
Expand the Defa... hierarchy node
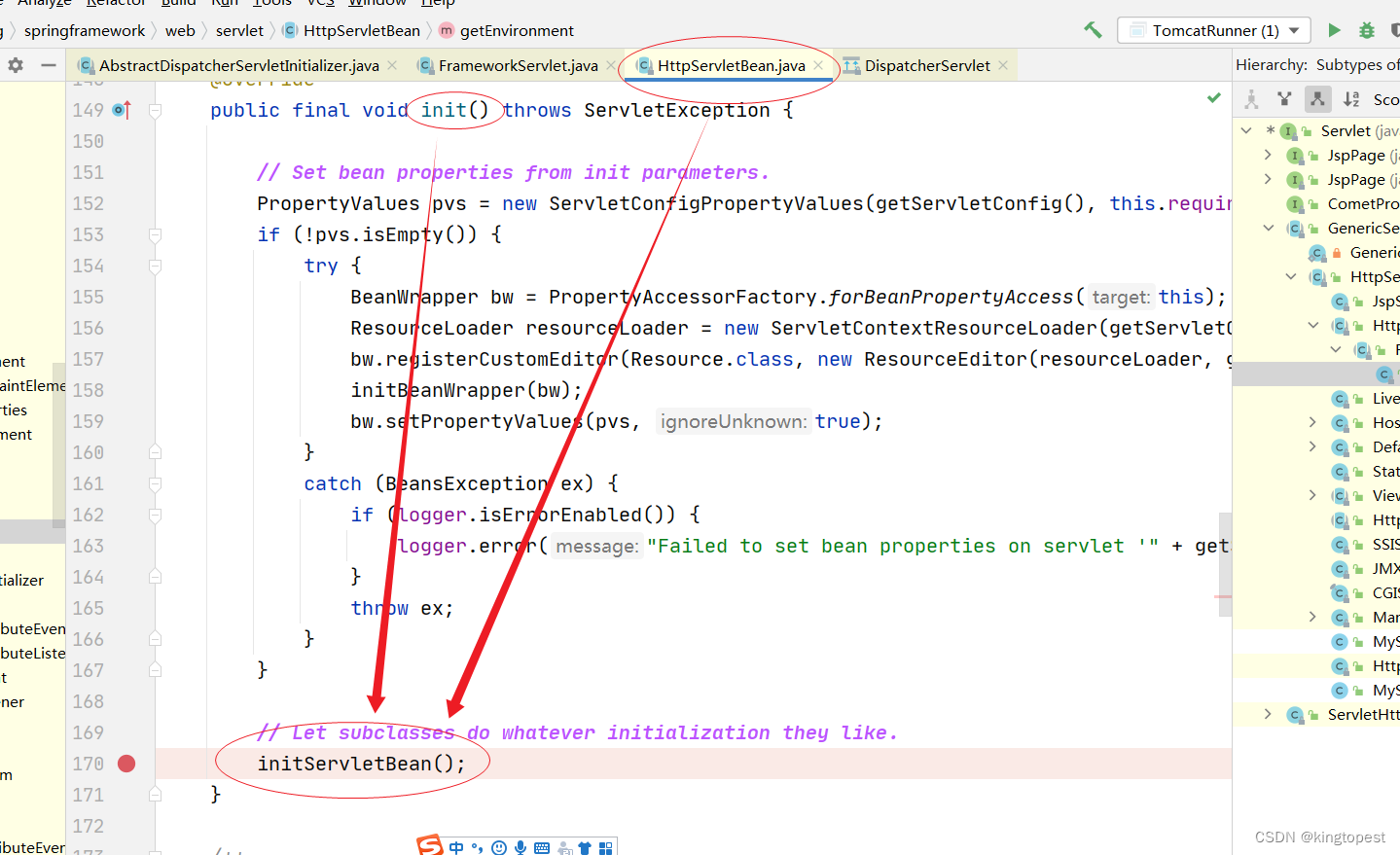(1312, 446)
